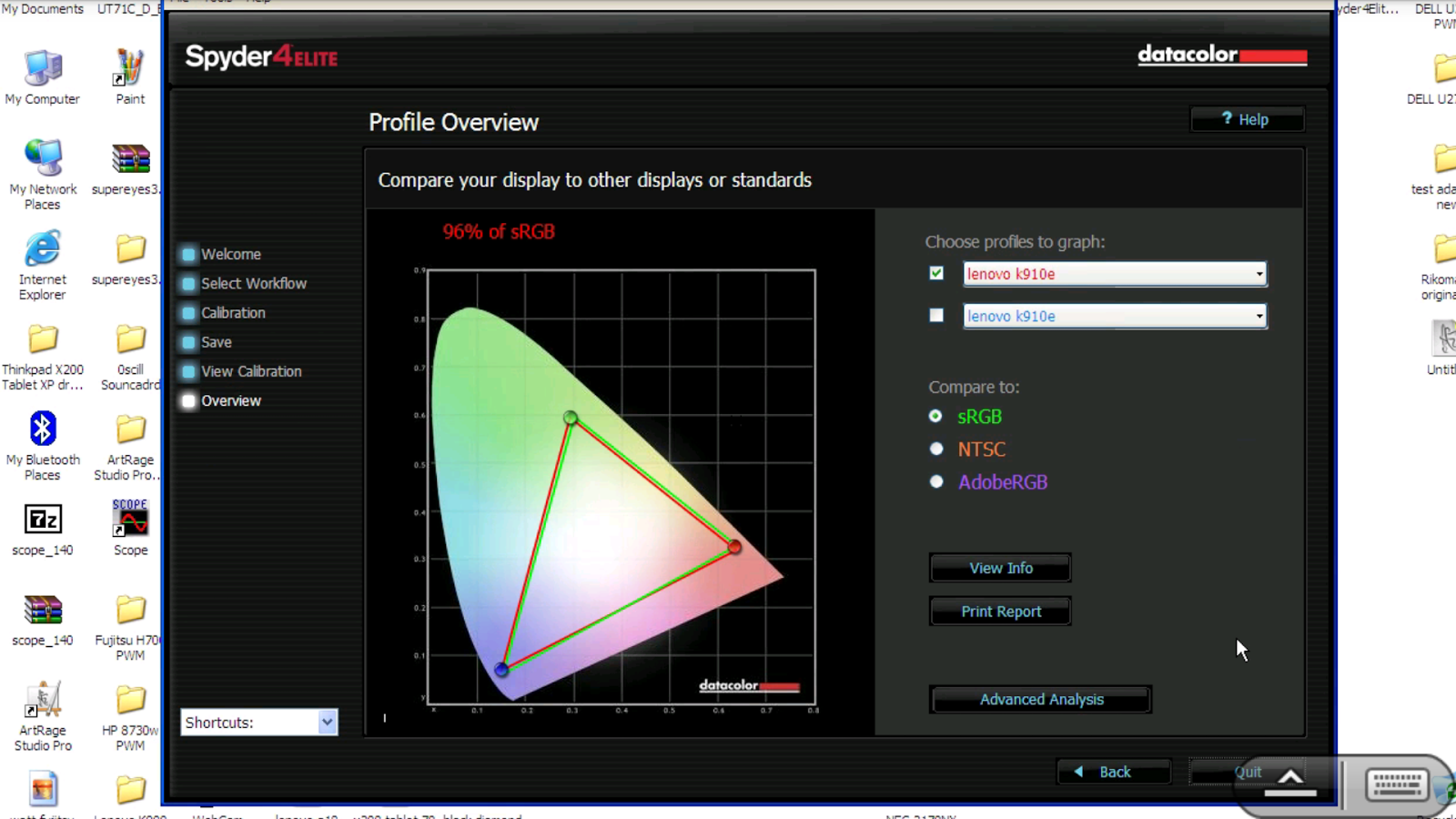Click the Save step indicator square

coord(188,342)
